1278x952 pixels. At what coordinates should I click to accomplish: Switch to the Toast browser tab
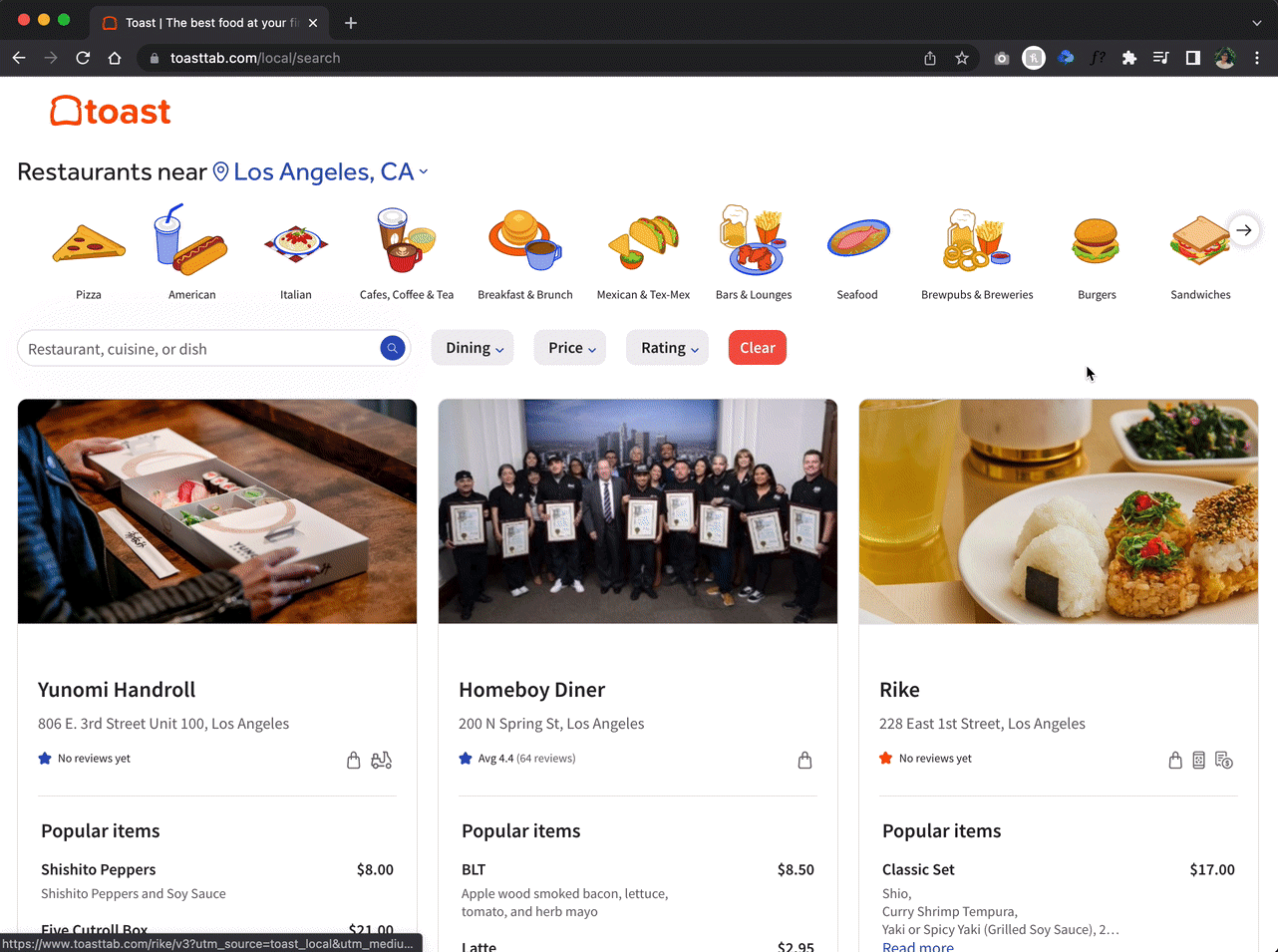(209, 22)
